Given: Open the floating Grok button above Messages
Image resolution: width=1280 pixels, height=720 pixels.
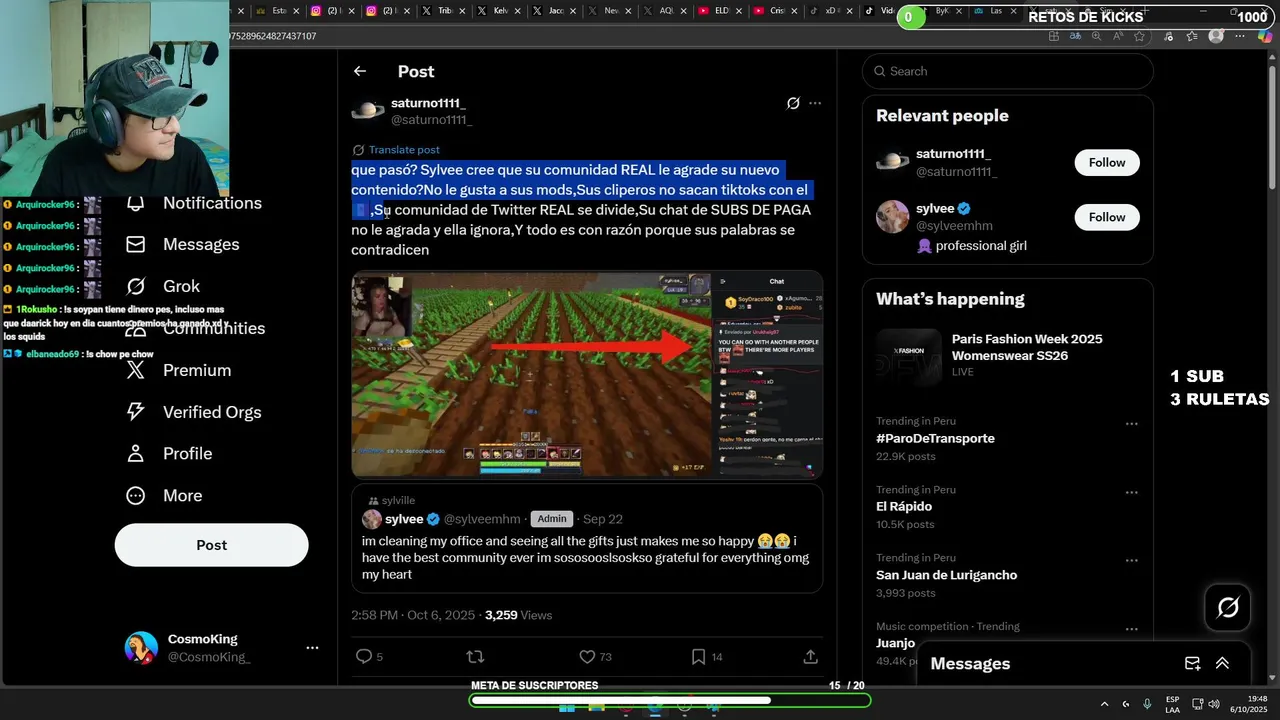Looking at the screenshot, I should (1227, 607).
